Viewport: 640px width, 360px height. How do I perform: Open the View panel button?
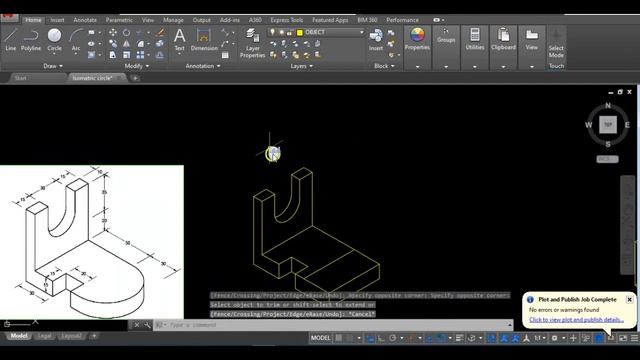tap(531, 39)
